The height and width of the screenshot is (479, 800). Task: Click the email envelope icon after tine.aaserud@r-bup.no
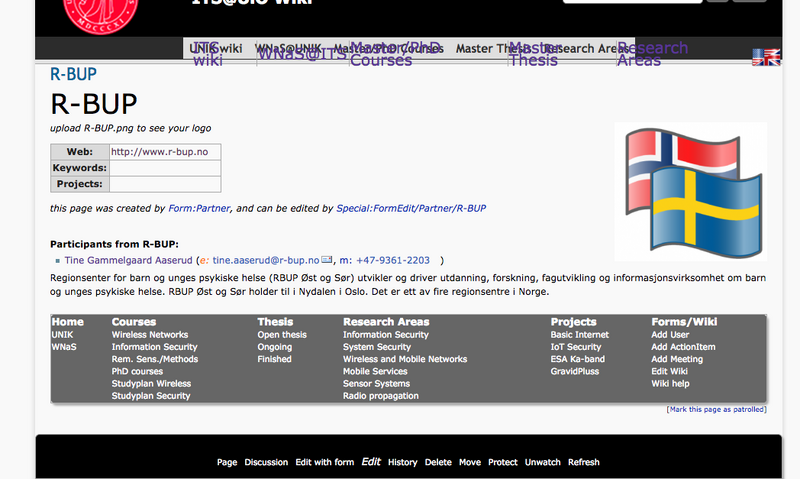click(327, 260)
